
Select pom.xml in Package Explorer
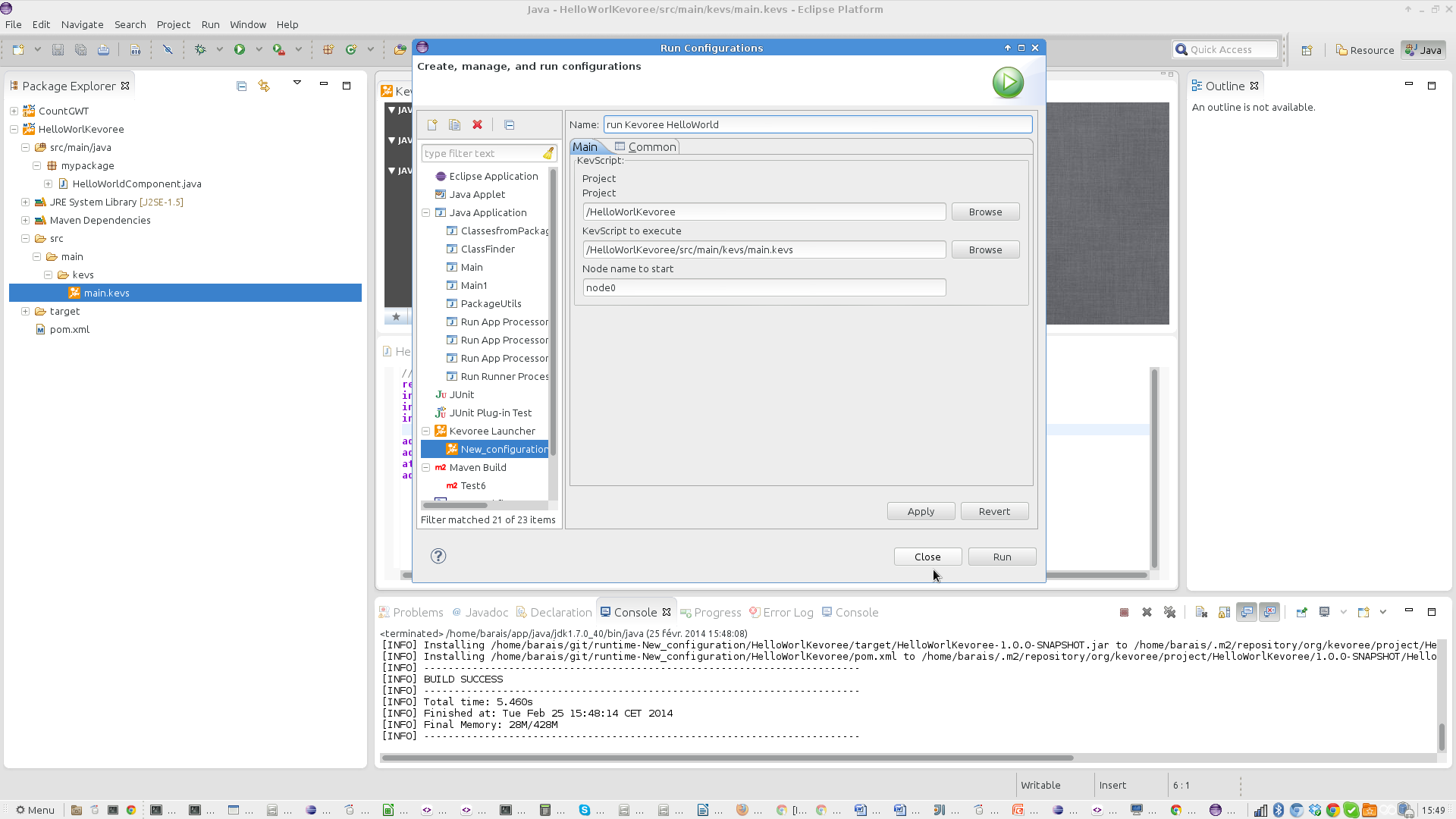[69, 330]
